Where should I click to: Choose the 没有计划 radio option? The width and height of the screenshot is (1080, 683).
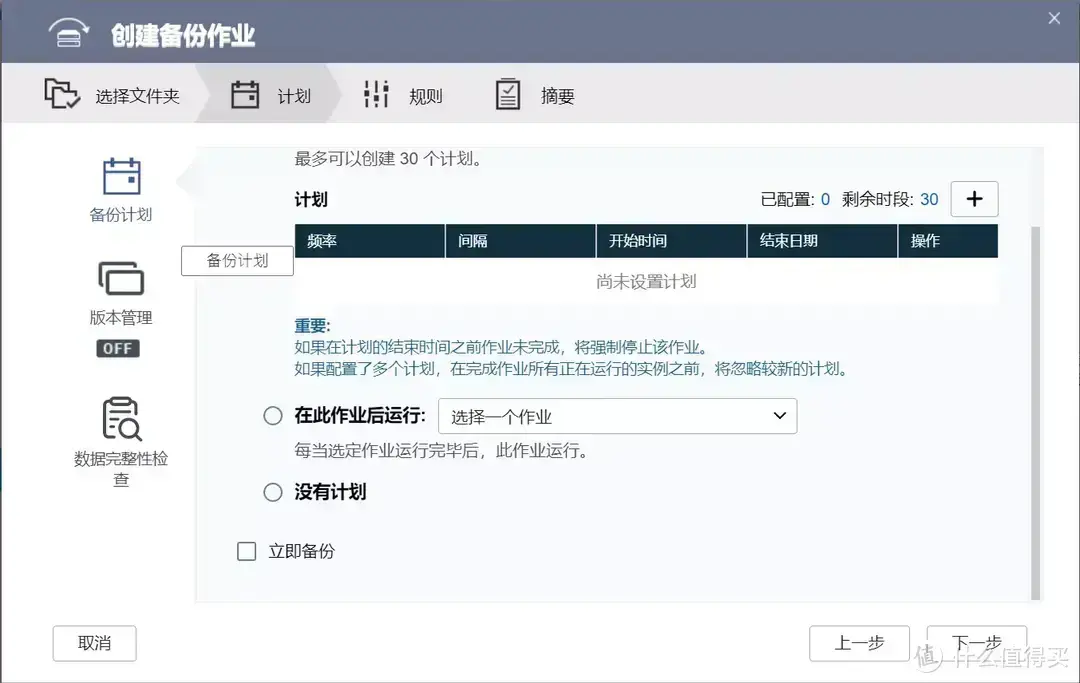[x=272, y=492]
